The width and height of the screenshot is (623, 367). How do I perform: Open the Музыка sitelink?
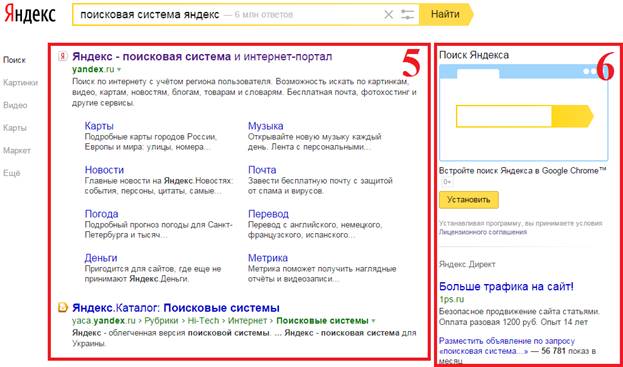tap(265, 126)
